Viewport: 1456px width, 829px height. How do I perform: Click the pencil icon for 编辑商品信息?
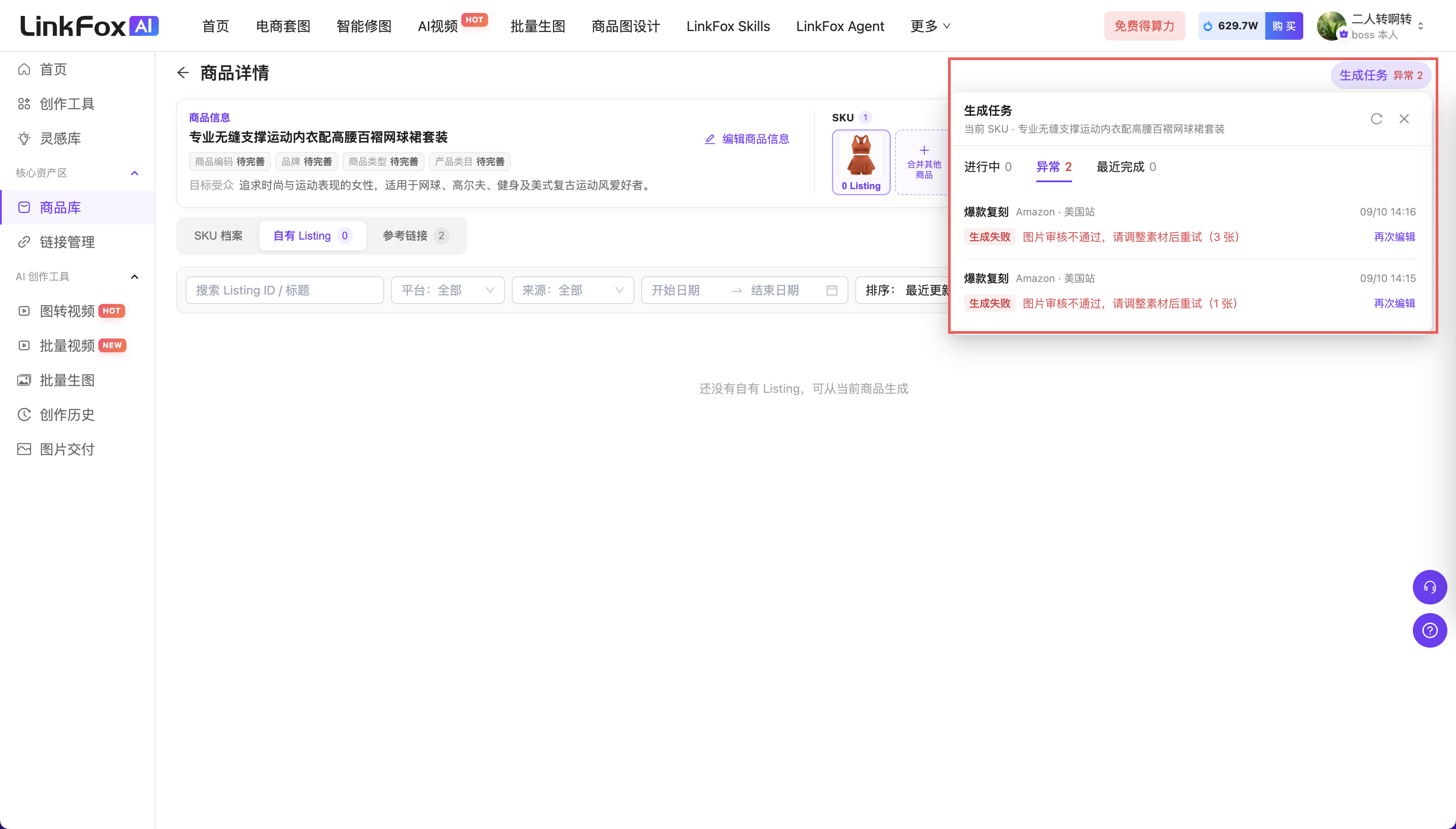click(x=709, y=139)
